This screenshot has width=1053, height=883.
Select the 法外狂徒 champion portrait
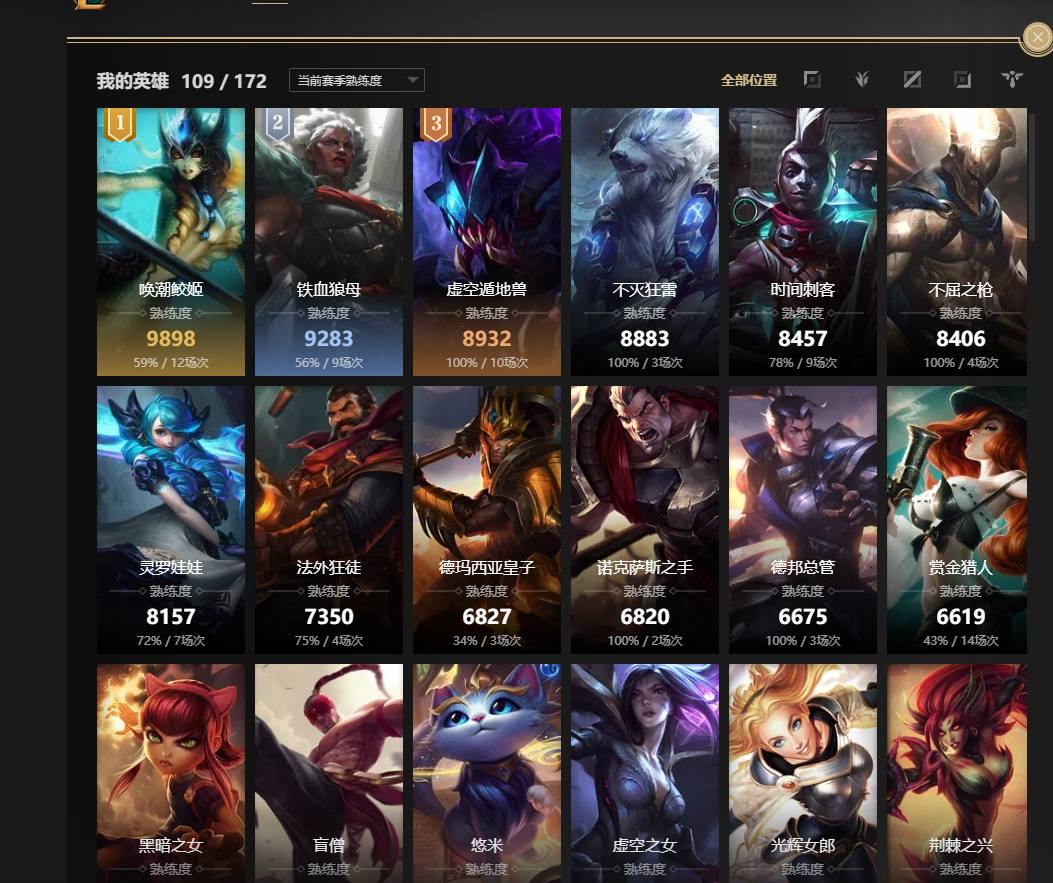[x=328, y=520]
